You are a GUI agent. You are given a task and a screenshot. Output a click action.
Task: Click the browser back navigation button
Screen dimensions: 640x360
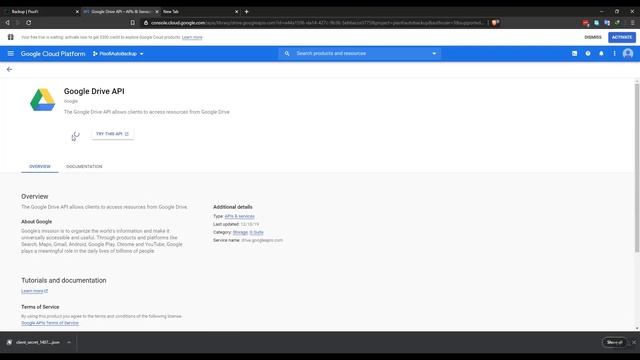pyautogui.click(x=7, y=23)
